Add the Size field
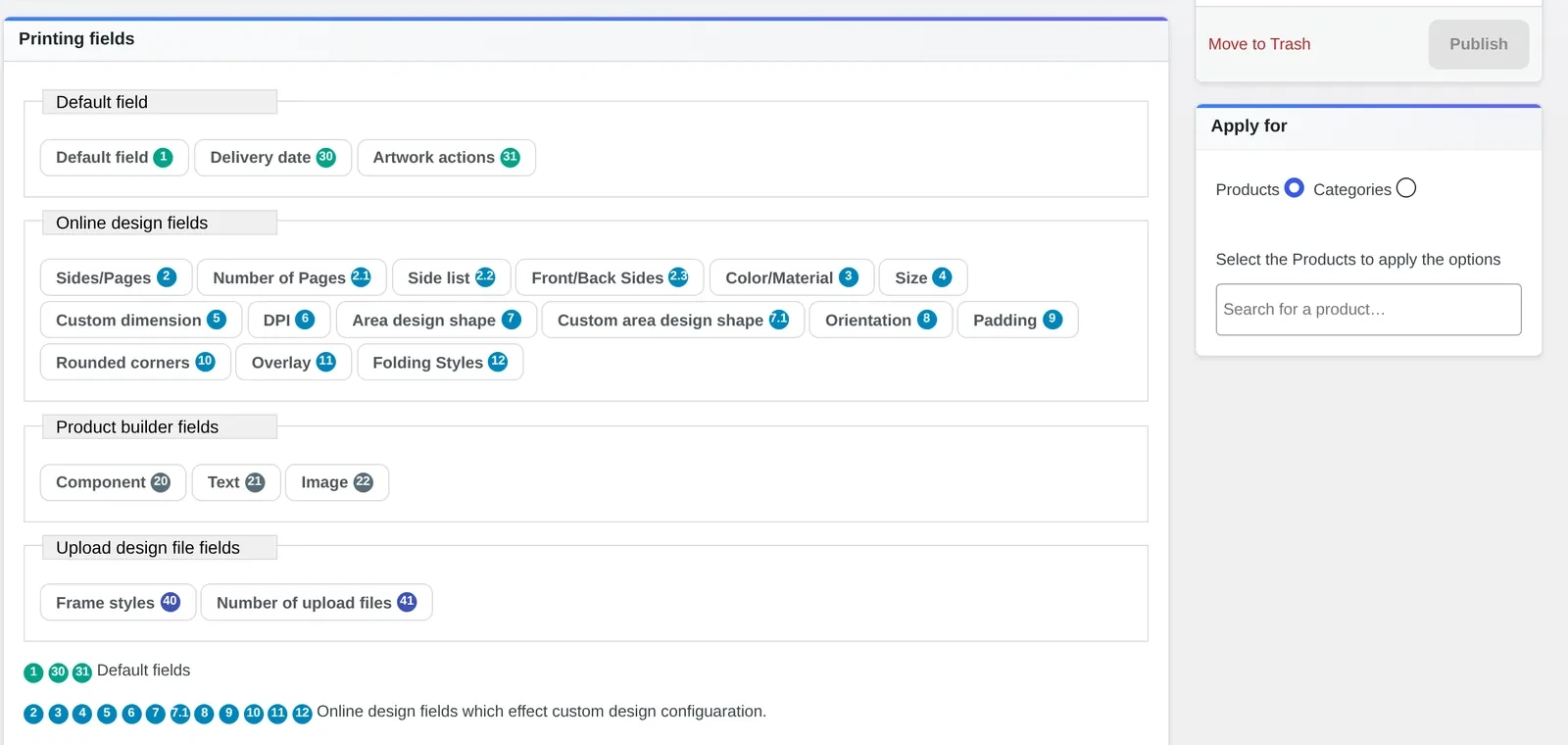The height and width of the screenshot is (745, 1568). 923,277
